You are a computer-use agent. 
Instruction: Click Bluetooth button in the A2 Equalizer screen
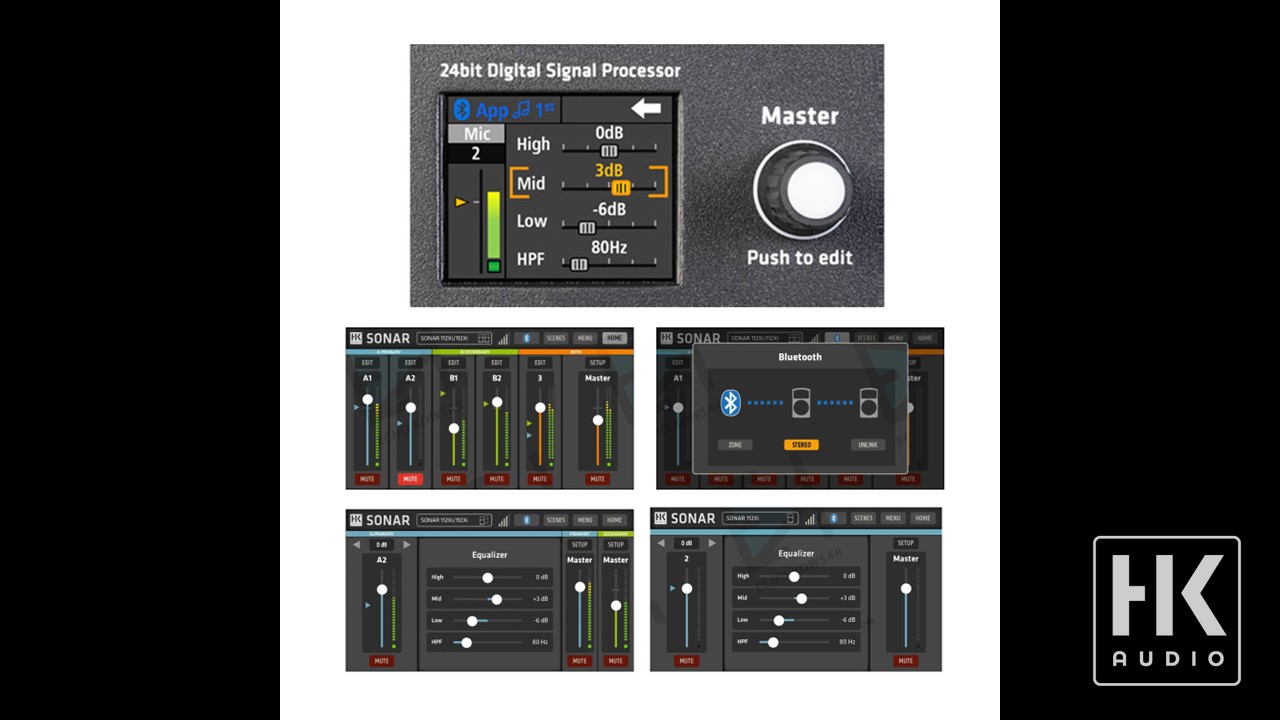point(527,520)
